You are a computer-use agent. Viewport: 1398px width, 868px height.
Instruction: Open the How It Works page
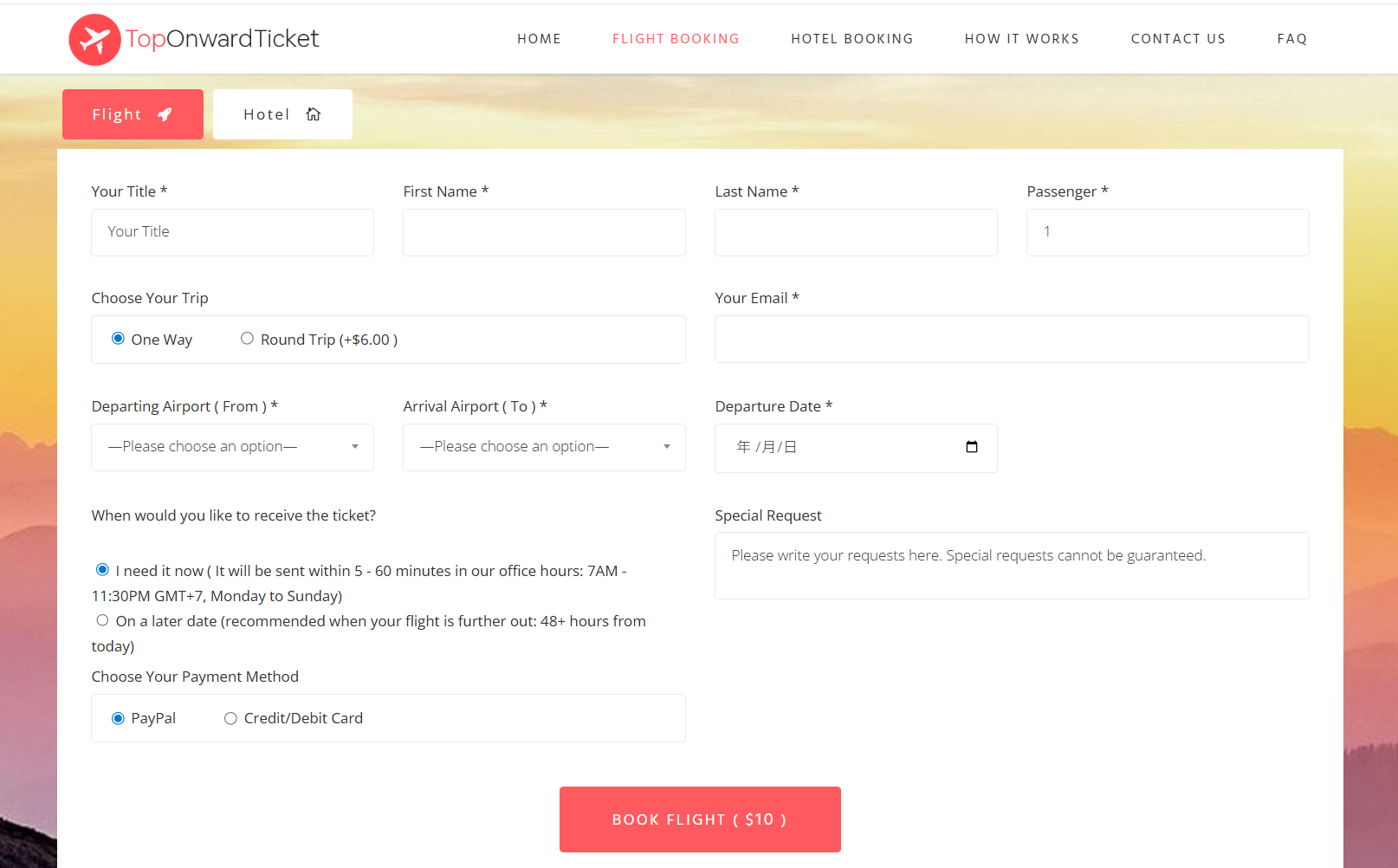pos(1021,39)
